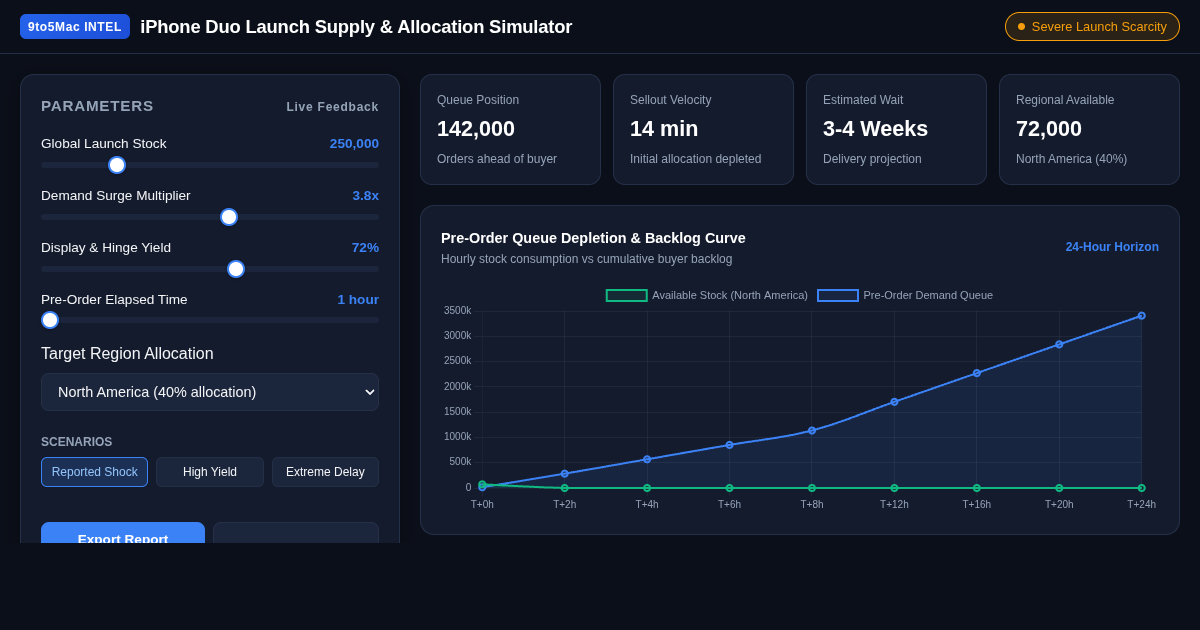Image resolution: width=1200 pixels, height=630 pixels.
Task: Open the Target Region Allocation dropdown
Action: [210, 392]
